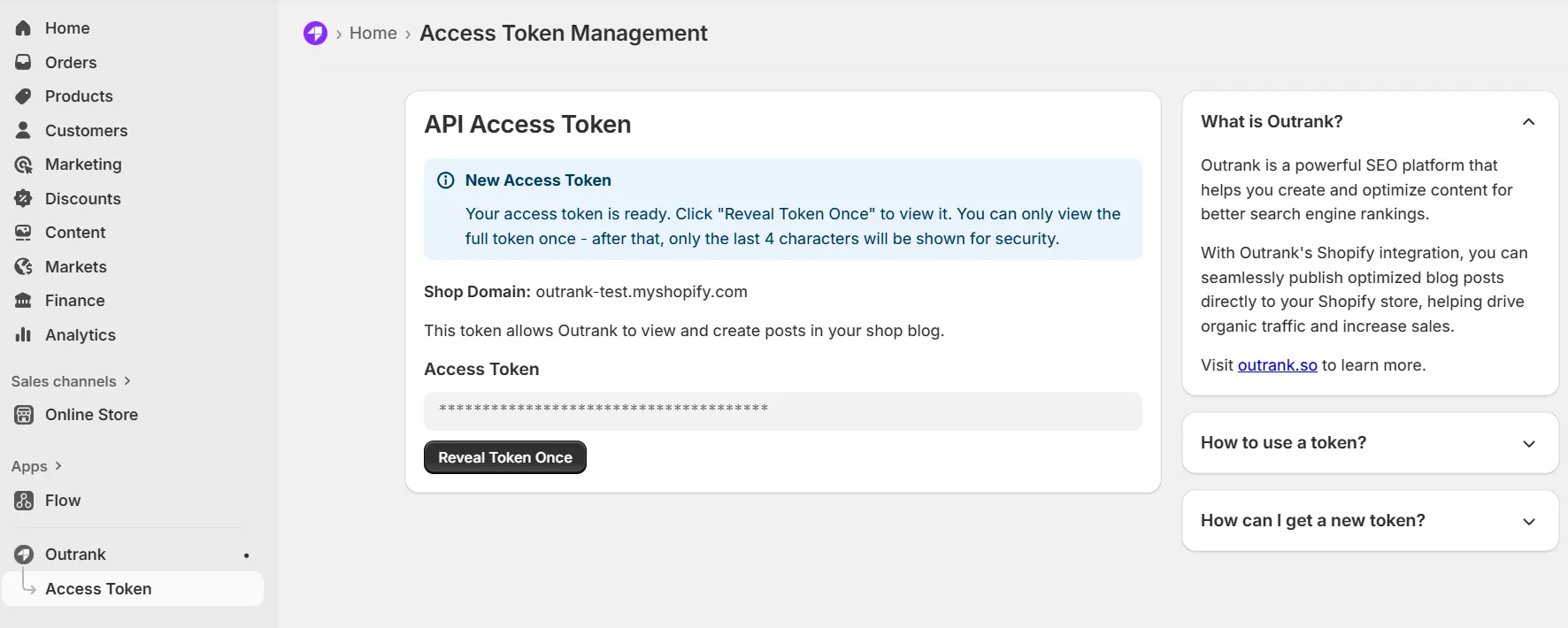
Task: Open Finance using the bank icon
Action: tap(23, 300)
